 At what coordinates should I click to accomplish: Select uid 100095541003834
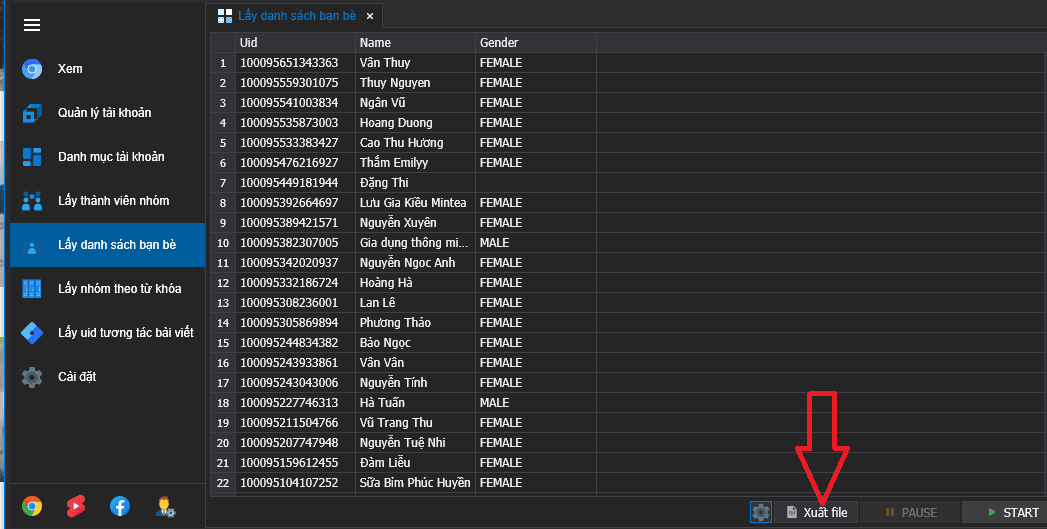click(x=289, y=103)
